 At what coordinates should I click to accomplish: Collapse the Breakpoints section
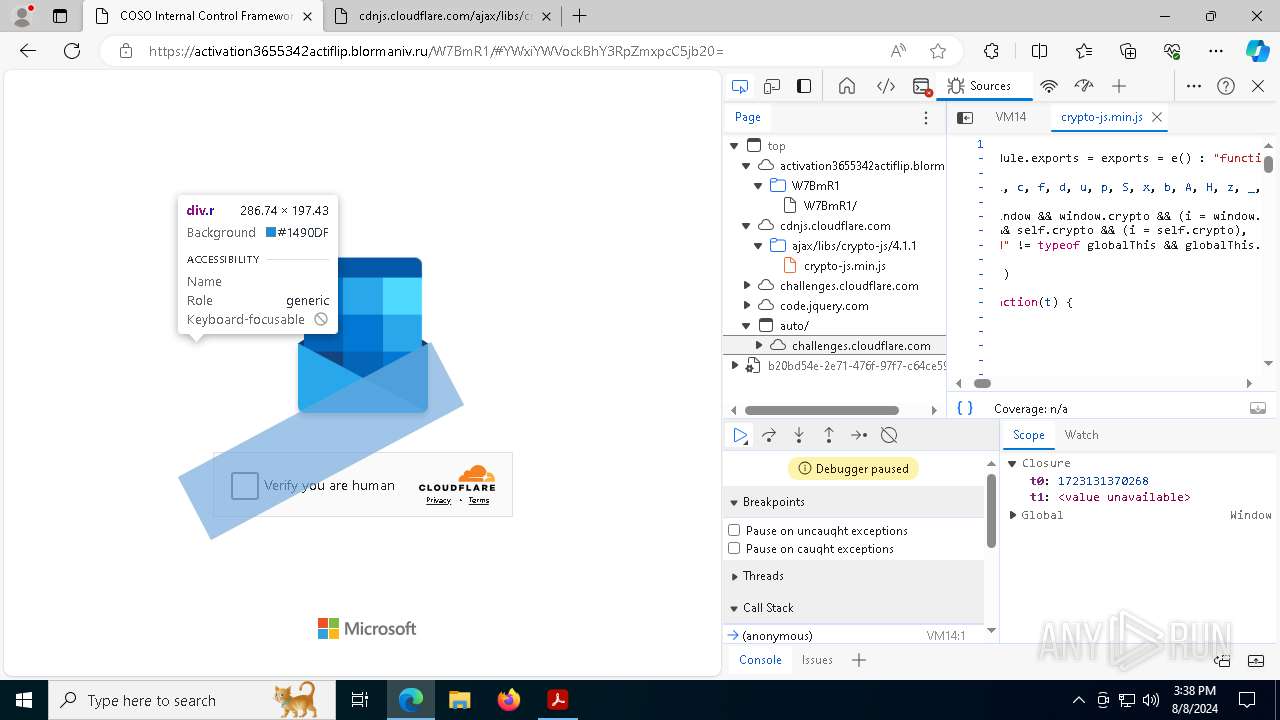[x=734, y=502]
